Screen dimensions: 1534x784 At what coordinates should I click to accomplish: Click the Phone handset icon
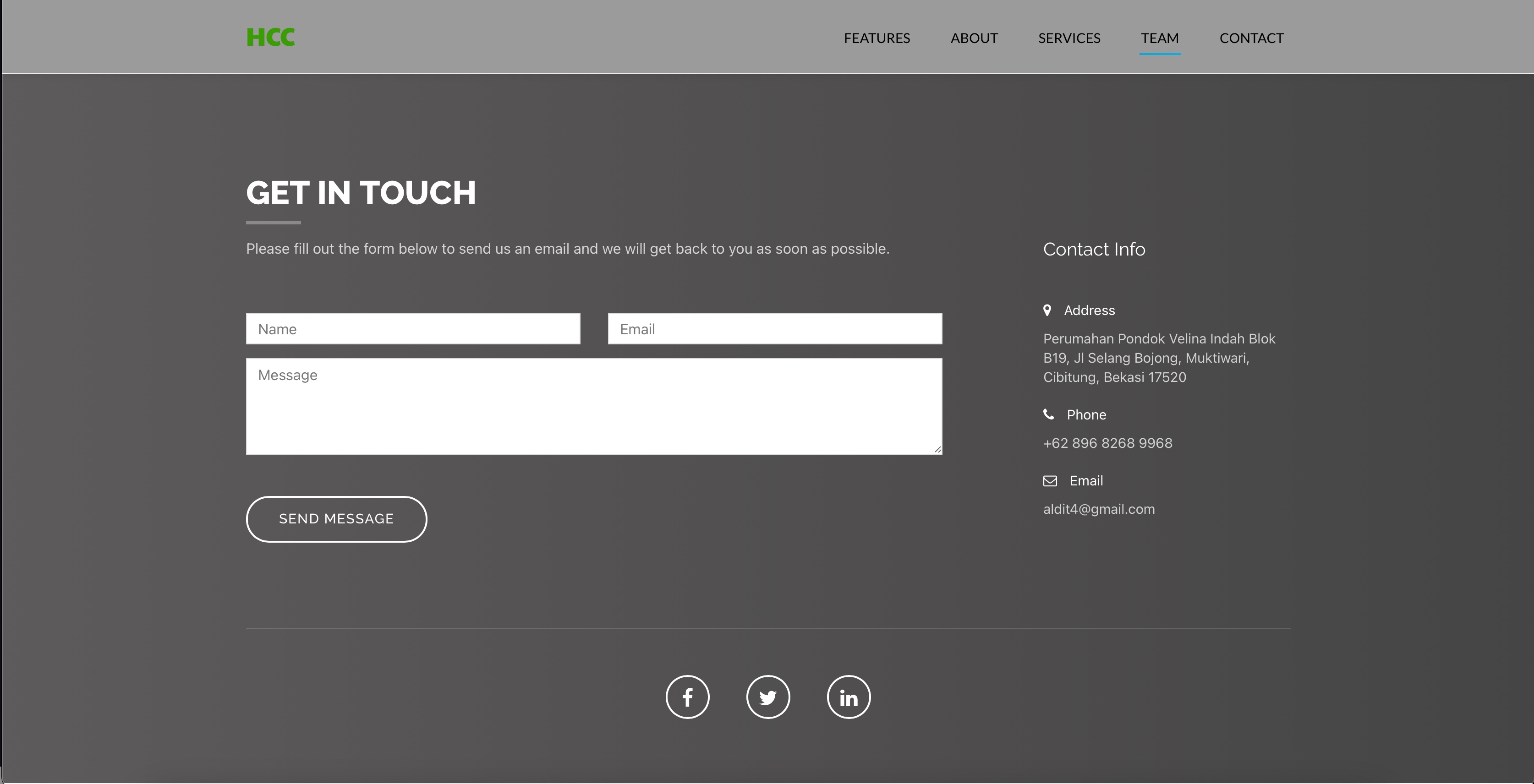(1049, 414)
